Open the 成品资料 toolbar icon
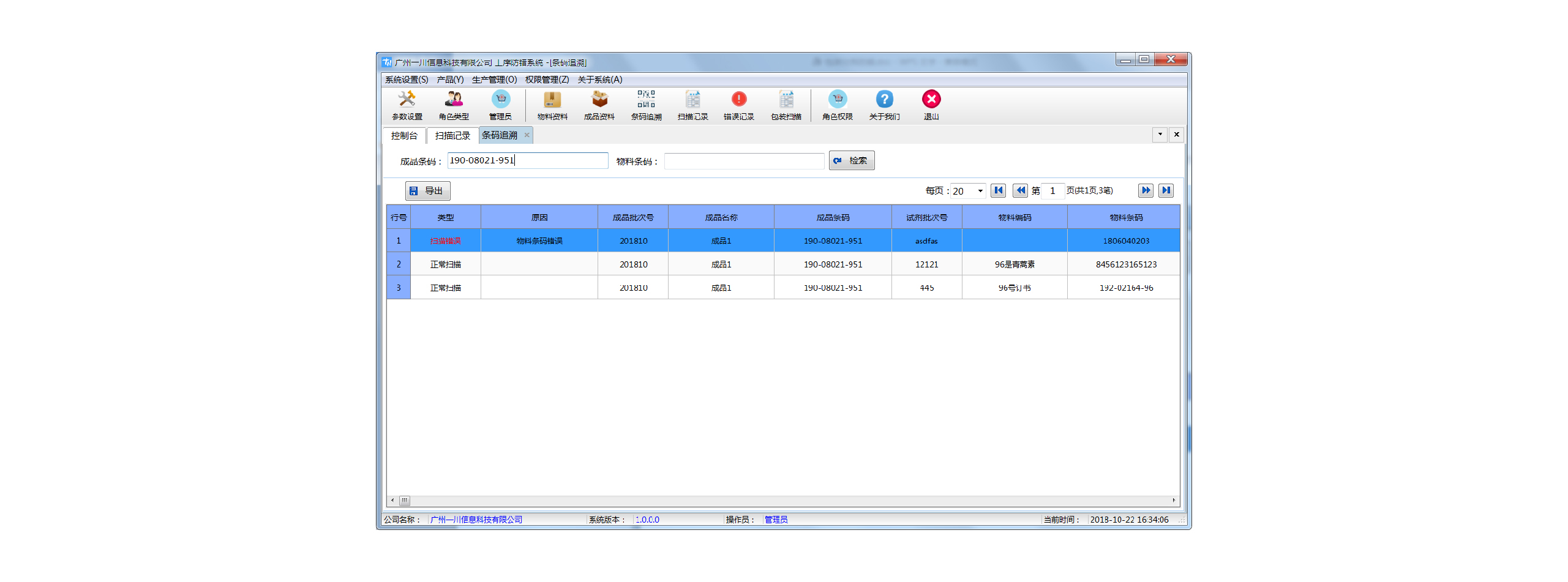 (599, 105)
